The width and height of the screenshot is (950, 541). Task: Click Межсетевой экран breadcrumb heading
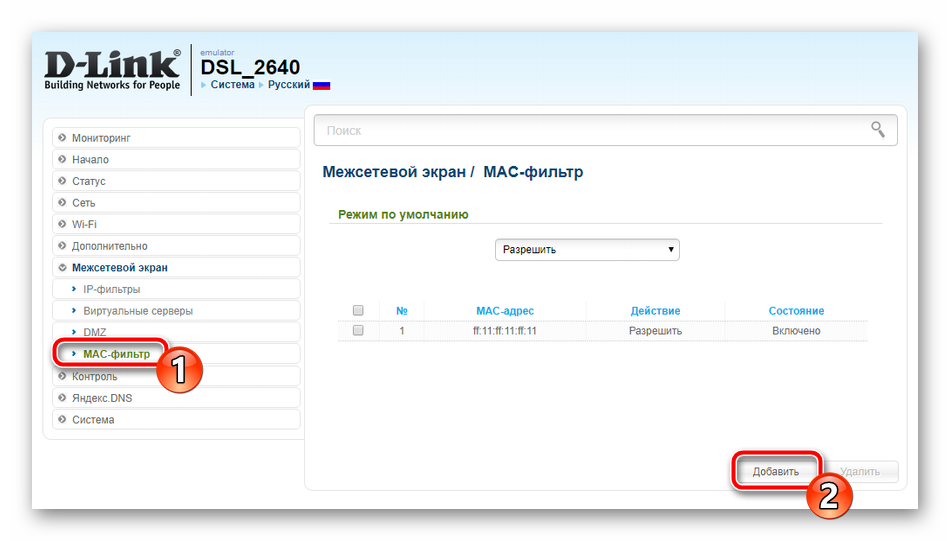click(x=394, y=172)
